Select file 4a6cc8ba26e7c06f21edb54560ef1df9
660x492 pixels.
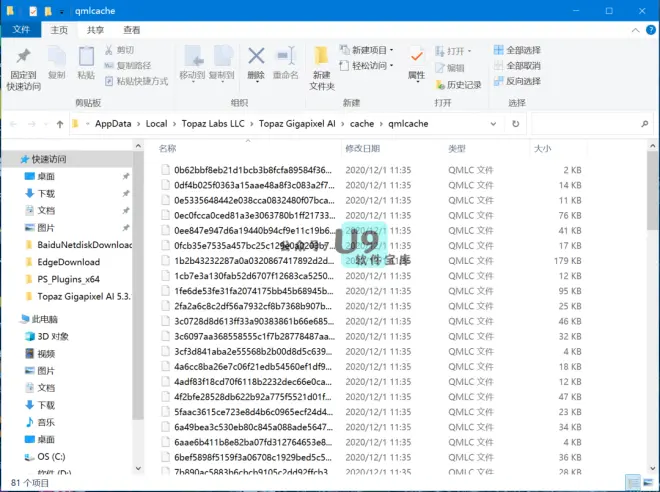[x=253, y=367]
